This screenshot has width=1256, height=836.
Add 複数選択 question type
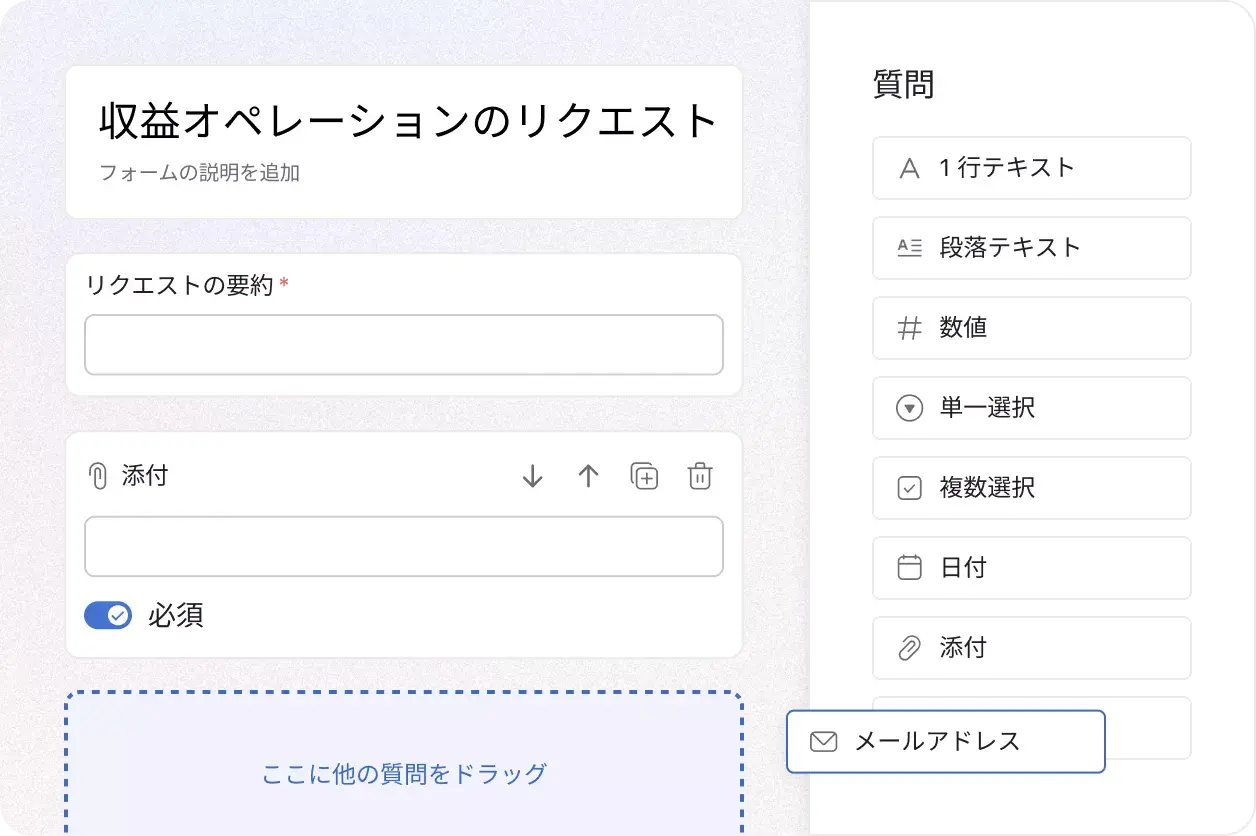click(x=1032, y=488)
